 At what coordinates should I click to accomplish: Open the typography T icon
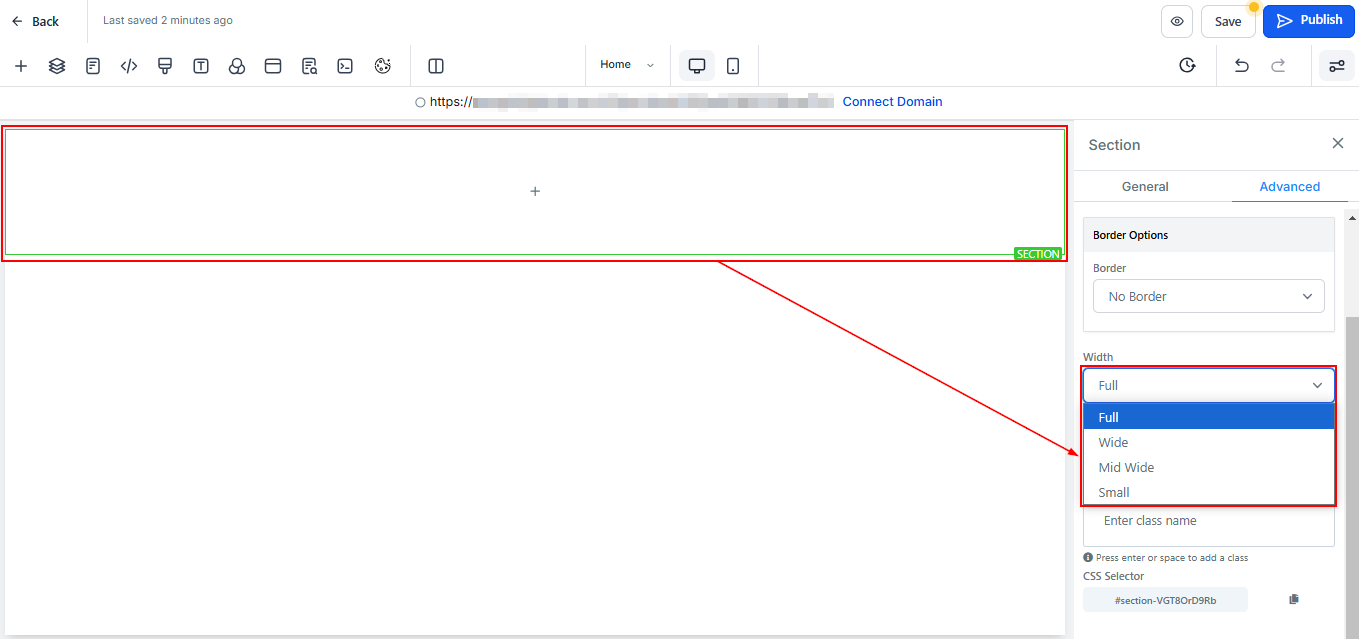tap(201, 66)
